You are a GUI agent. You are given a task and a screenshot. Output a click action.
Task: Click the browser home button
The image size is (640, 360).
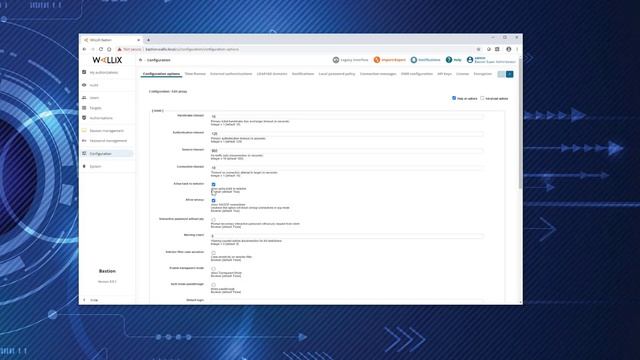click(109, 49)
